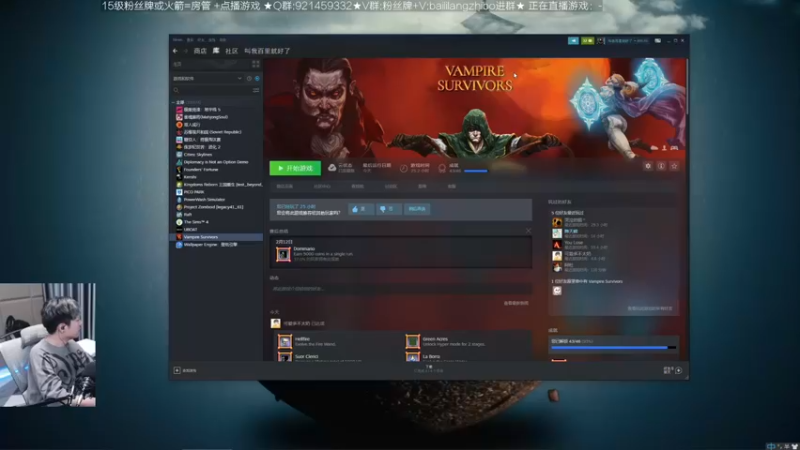Open the view latest news link
This screenshot has width=800, height=450.
coord(516,303)
